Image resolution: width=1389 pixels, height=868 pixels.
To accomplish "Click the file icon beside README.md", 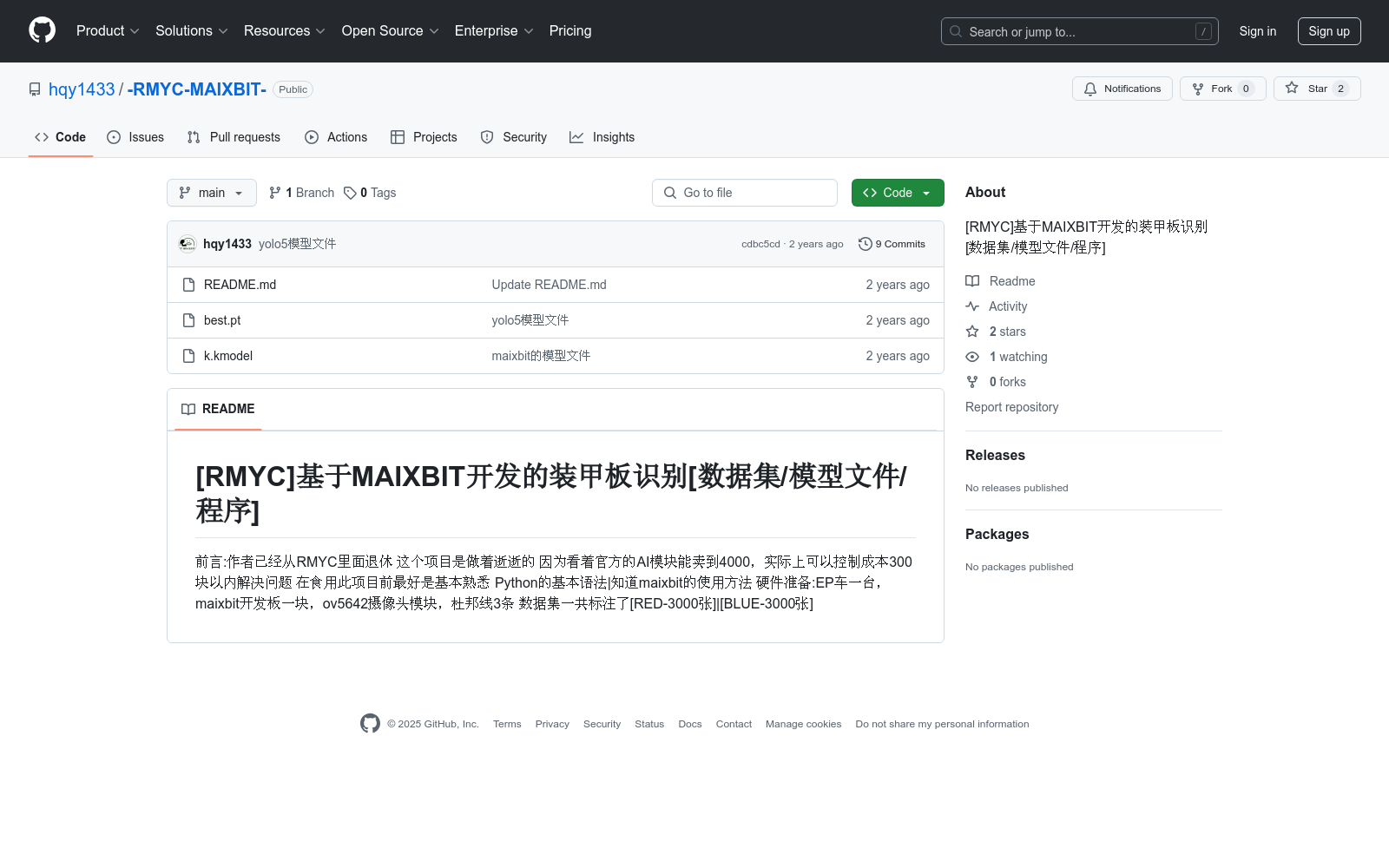I will (x=188, y=285).
